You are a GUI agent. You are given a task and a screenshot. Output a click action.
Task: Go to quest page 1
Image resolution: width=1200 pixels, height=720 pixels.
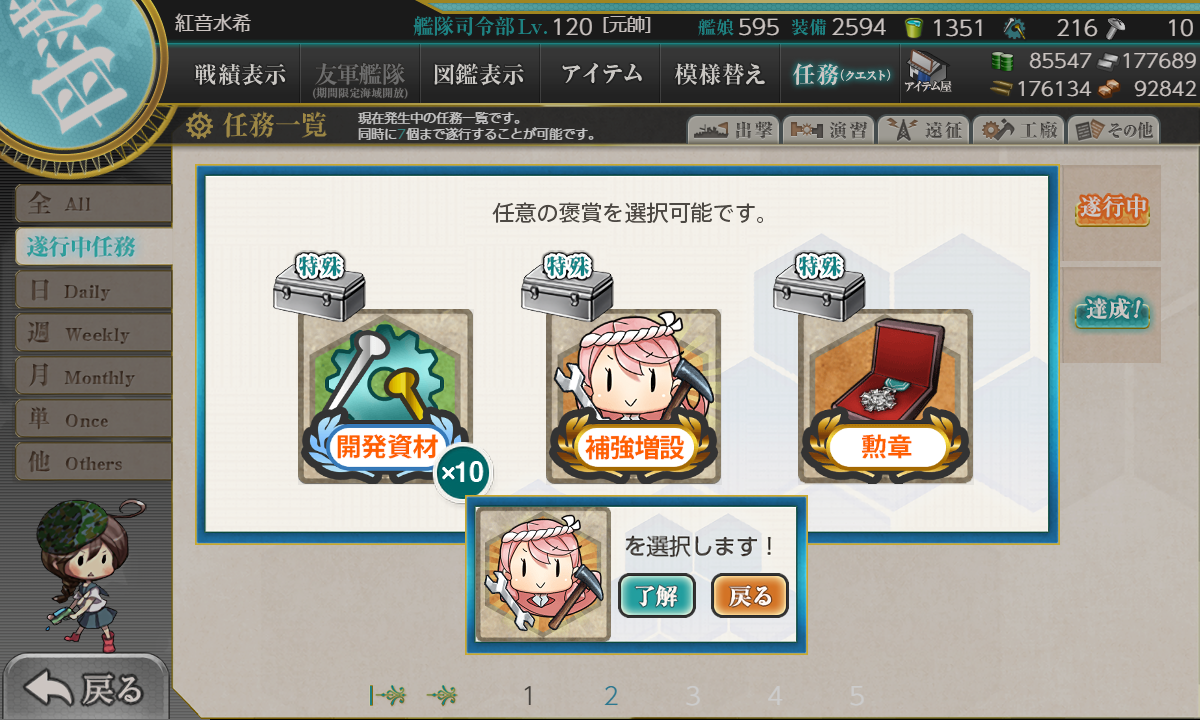(529, 696)
